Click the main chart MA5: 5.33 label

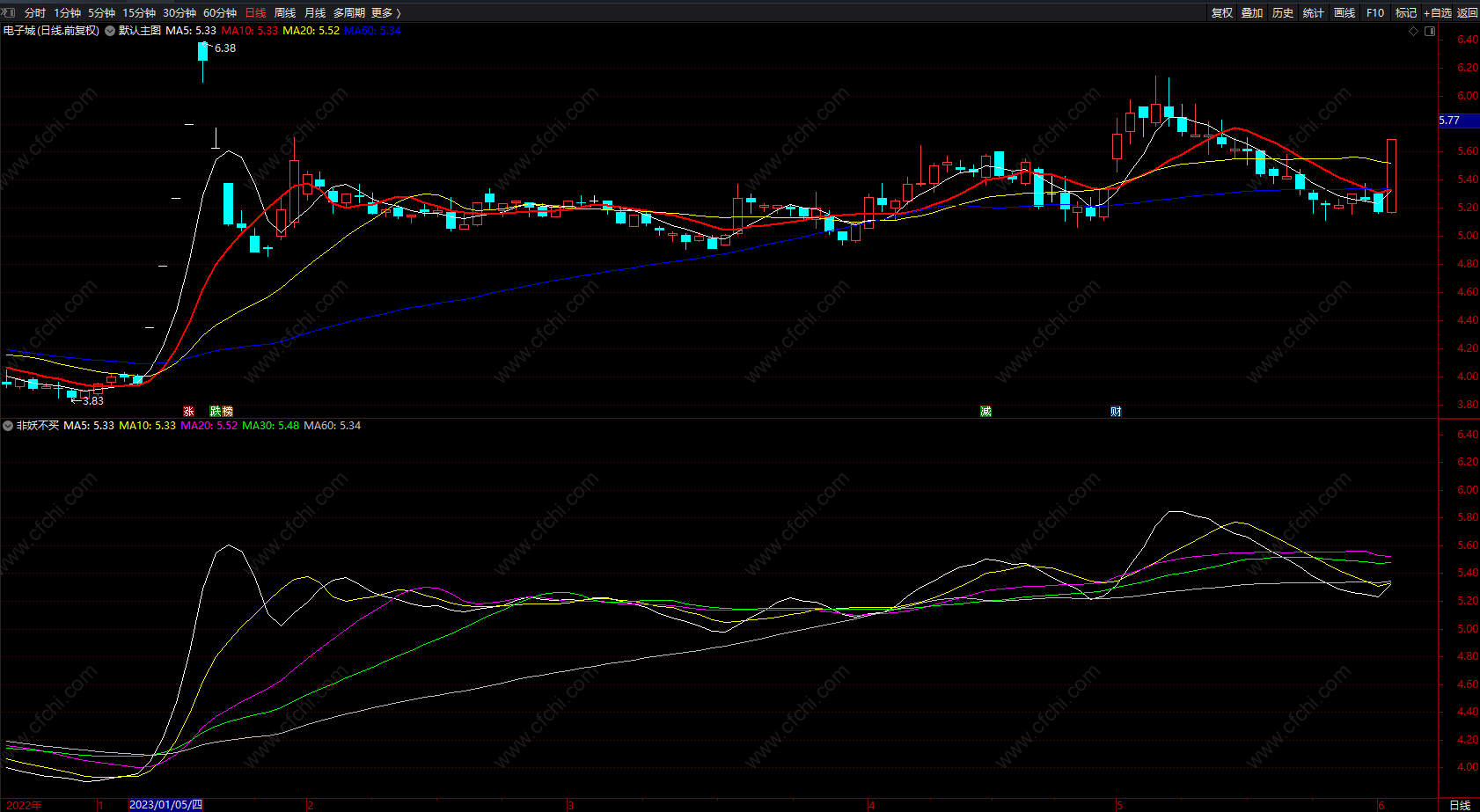click(191, 31)
